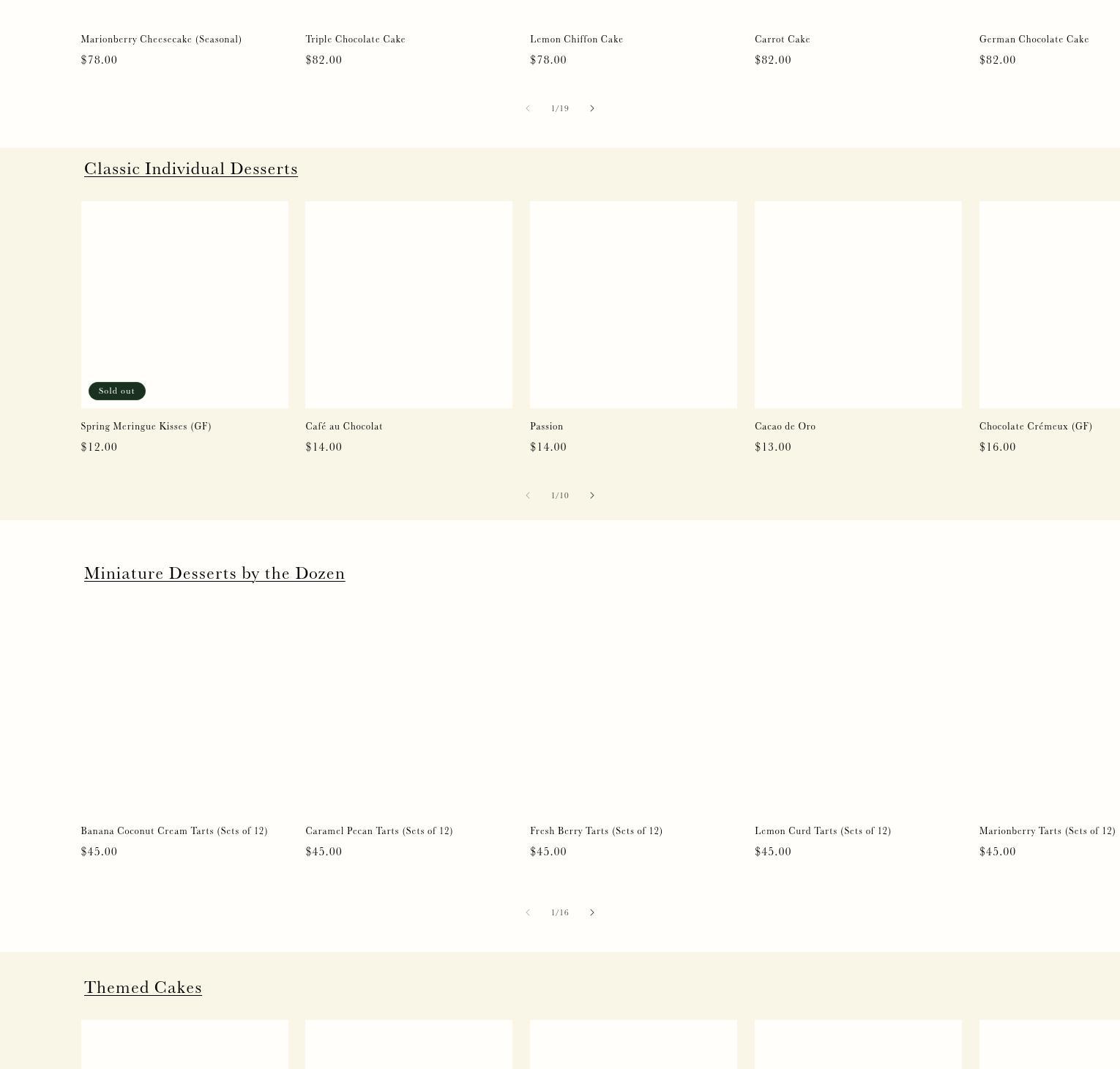Click the $45.00 price under Lemon Curd Tarts
Screen dimensions: 1120x1069
tap(773, 852)
